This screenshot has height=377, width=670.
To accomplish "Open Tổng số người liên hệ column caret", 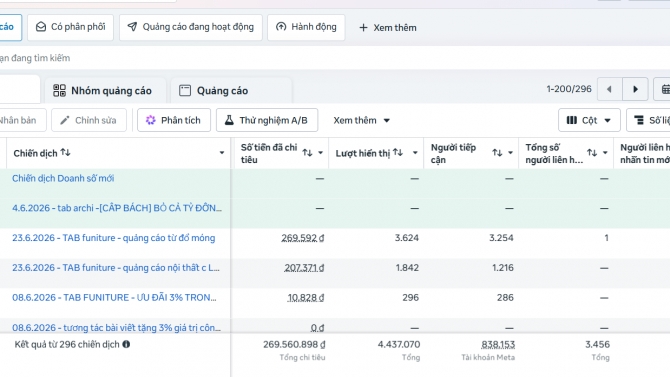I will [x=605, y=153].
